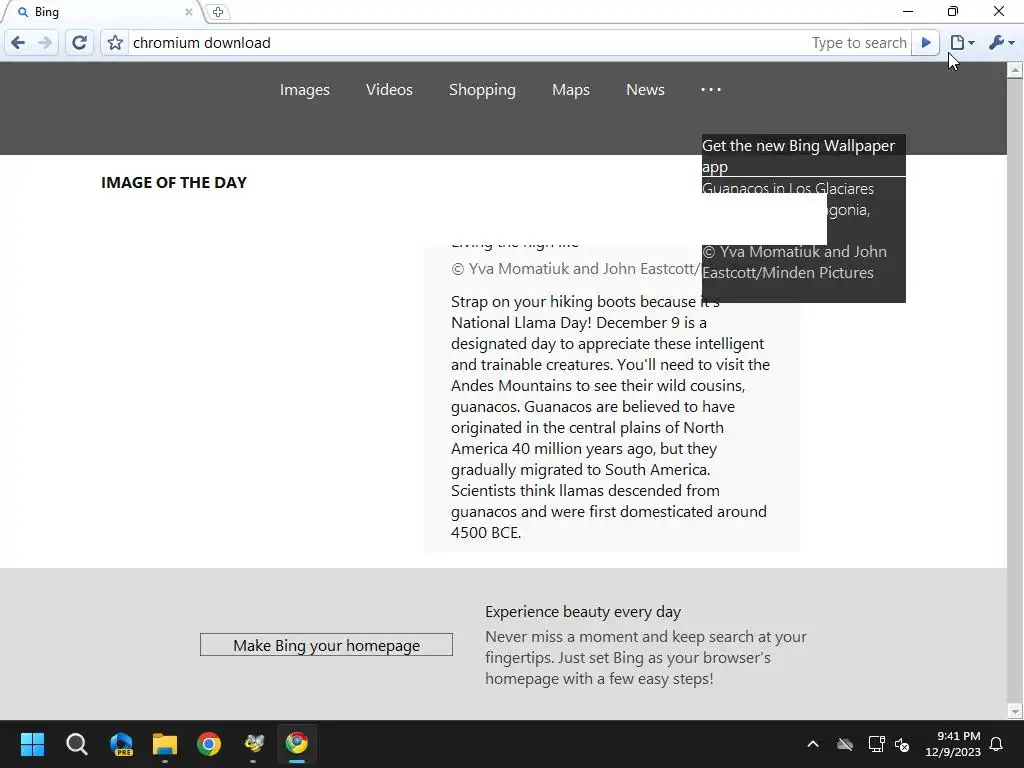Click the Make Bing your homepage button
The image size is (1024, 768).
pyautogui.click(x=326, y=645)
